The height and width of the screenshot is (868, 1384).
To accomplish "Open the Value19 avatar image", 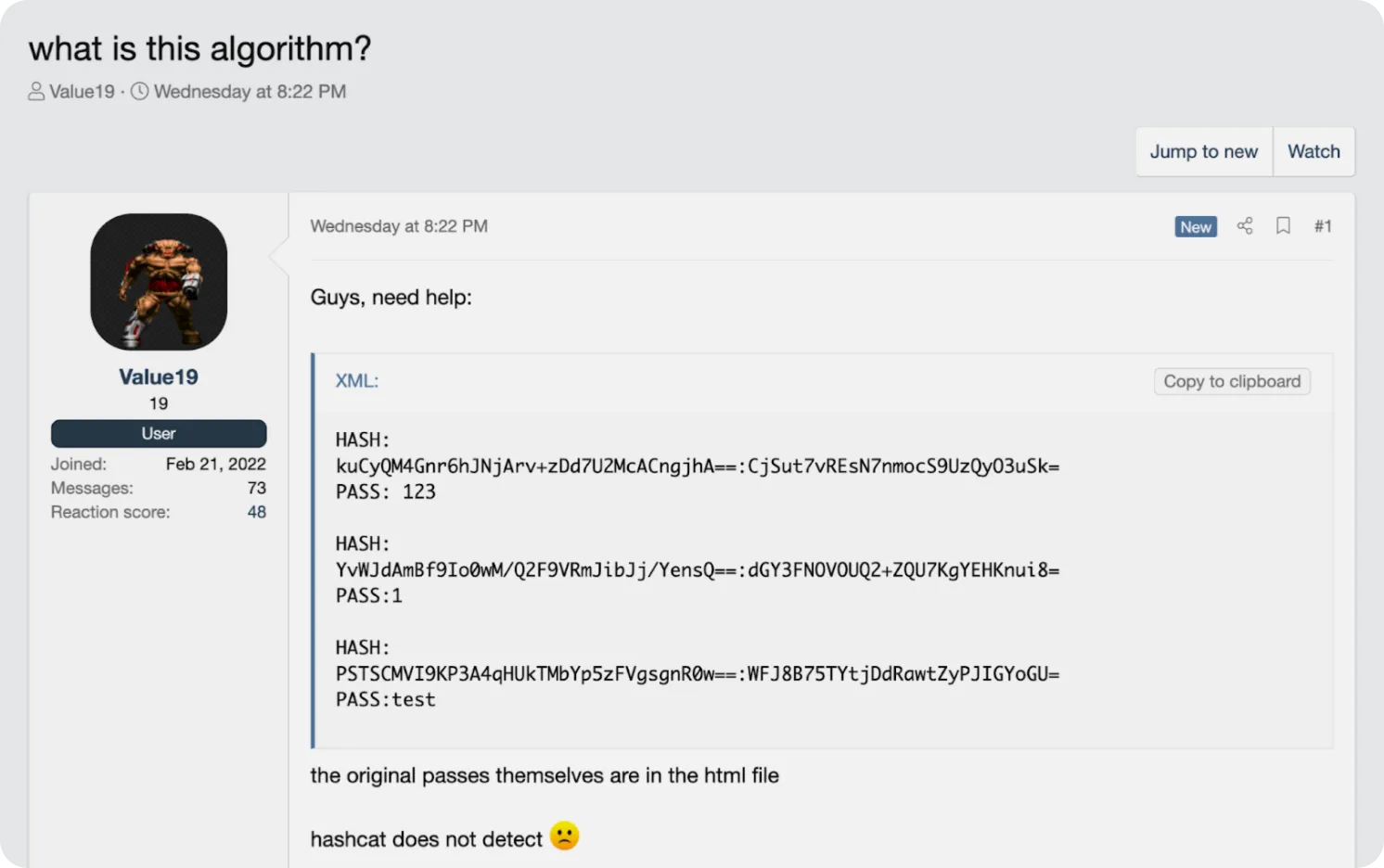I will 159,282.
